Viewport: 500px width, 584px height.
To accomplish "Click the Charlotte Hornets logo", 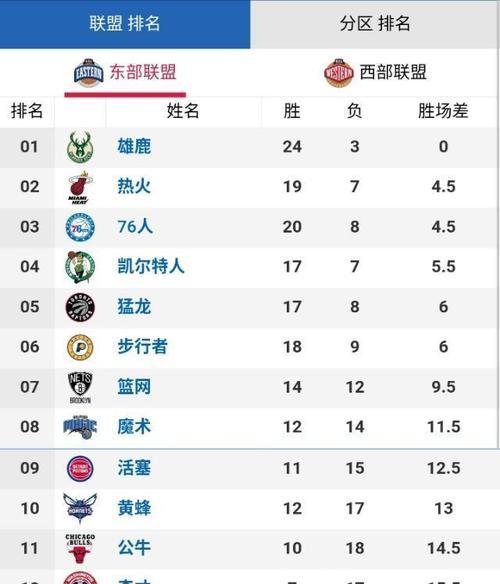I will coord(80,508).
